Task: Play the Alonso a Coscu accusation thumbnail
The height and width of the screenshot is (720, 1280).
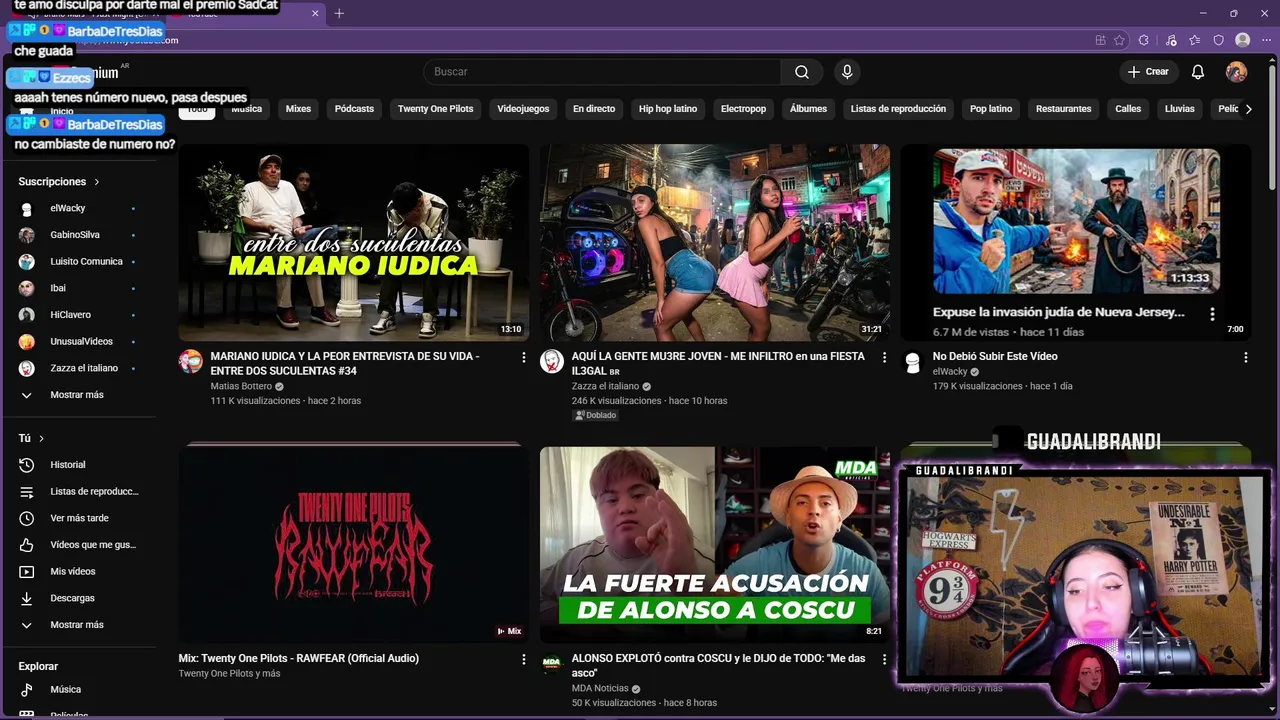Action: [715, 545]
